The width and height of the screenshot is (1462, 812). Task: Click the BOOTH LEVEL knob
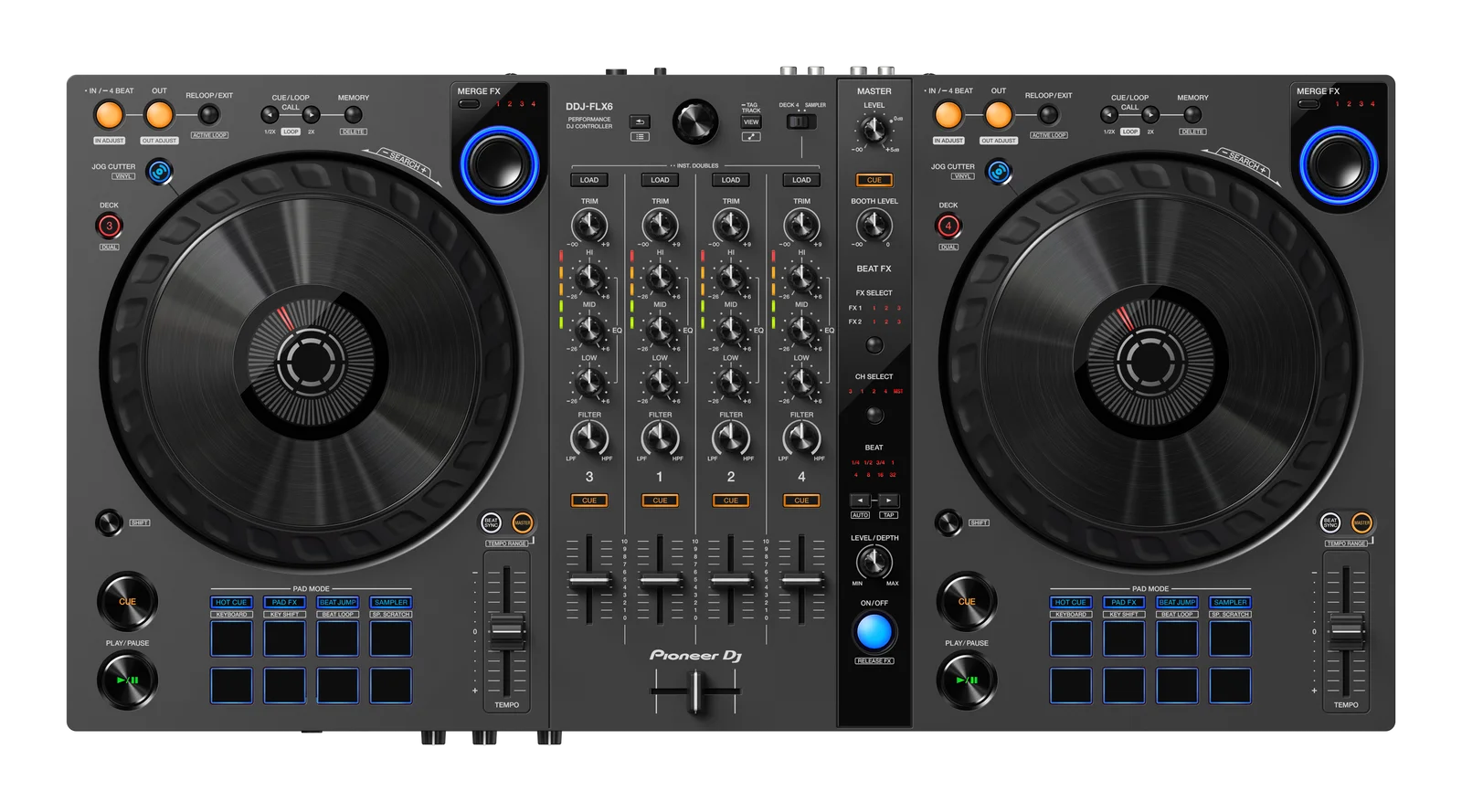(874, 225)
